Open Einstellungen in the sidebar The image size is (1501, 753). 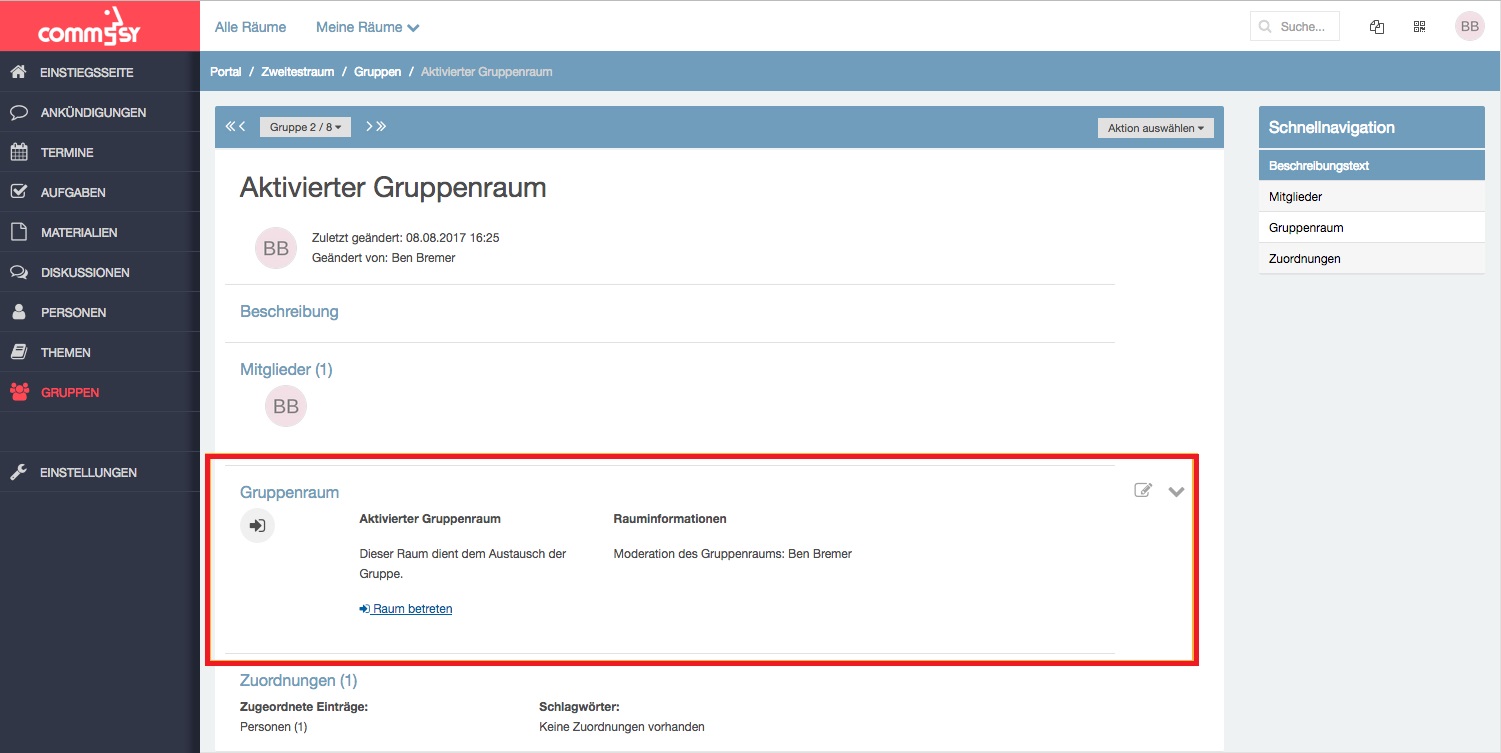coord(100,472)
